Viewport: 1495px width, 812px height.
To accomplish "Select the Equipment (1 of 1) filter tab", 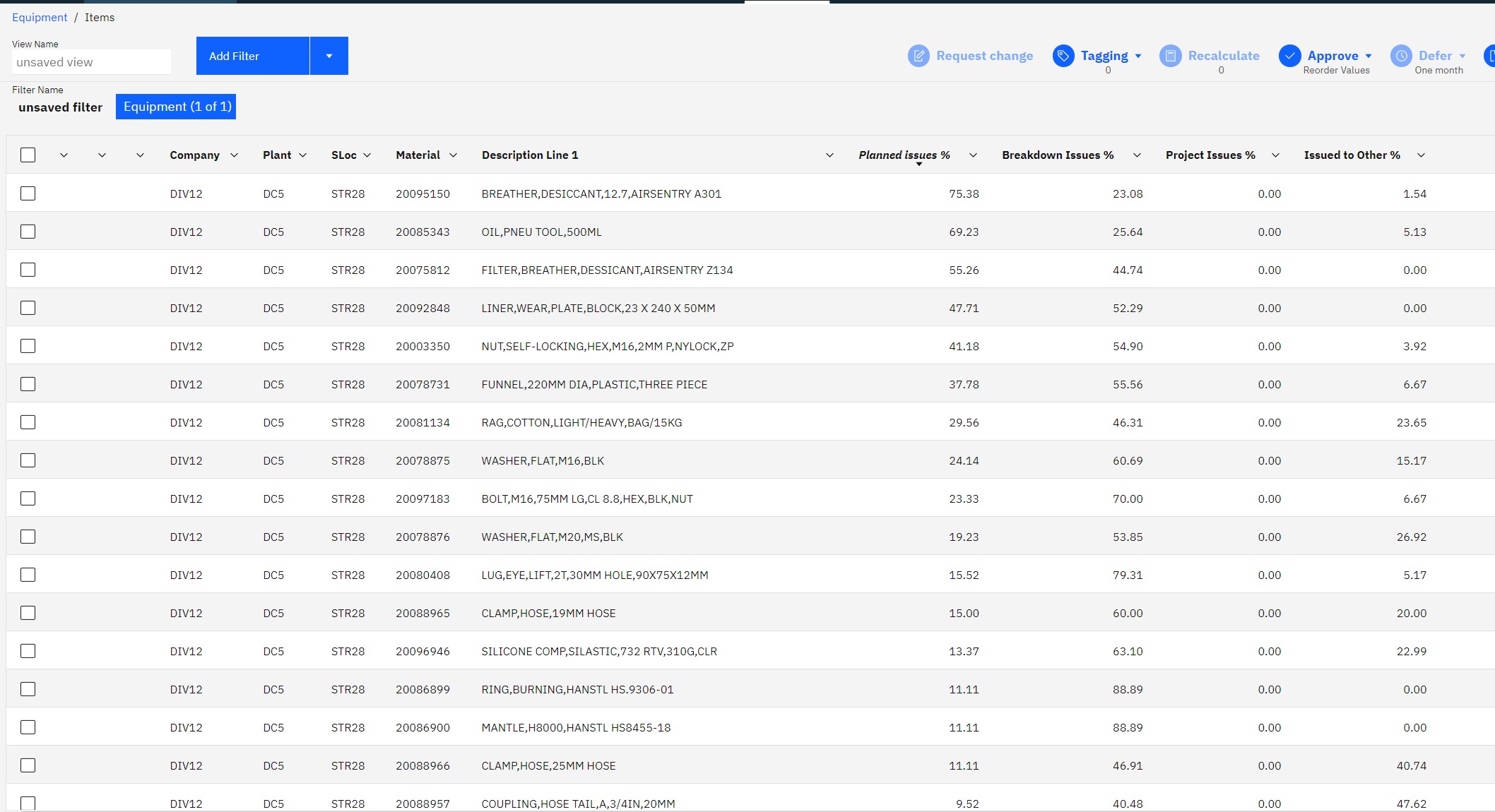I will [x=176, y=107].
